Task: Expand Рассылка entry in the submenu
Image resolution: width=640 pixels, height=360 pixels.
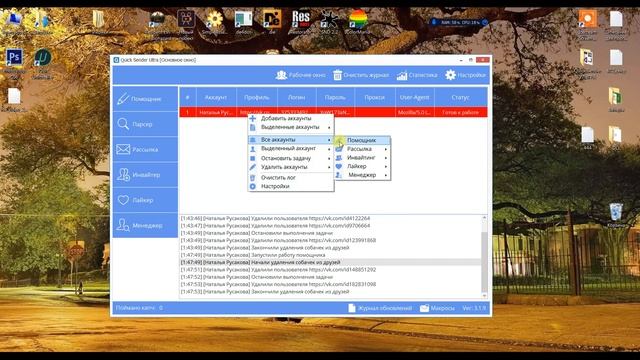Action: click(362, 149)
